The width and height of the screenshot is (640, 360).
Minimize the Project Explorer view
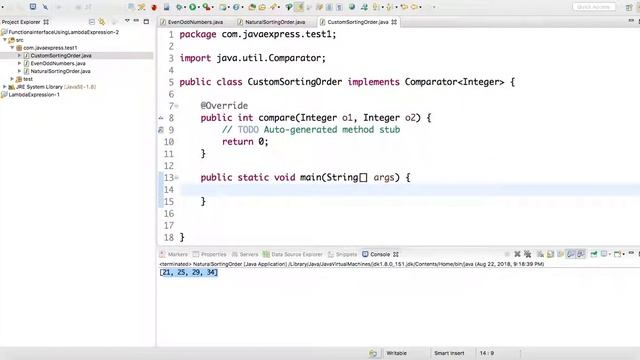point(136,21)
